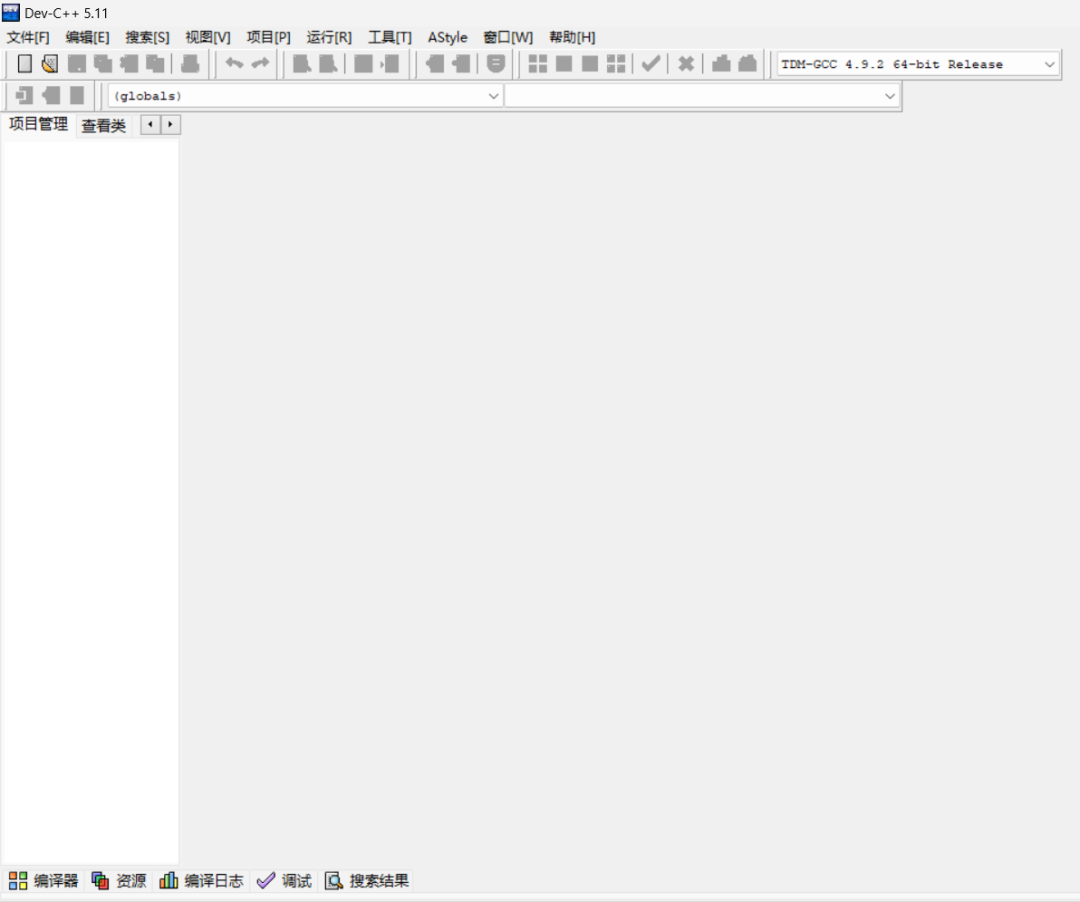This screenshot has height=902, width=1080.
Task: Open the AStyle menu
Action: (x=448, y=37)
